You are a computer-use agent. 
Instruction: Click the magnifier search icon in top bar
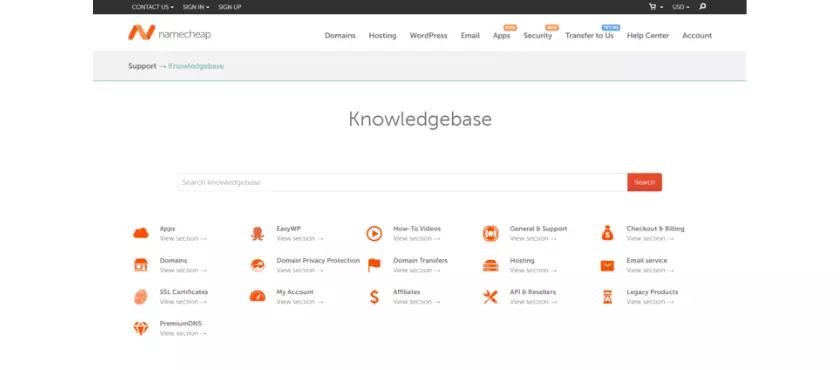tap(703, 7)
